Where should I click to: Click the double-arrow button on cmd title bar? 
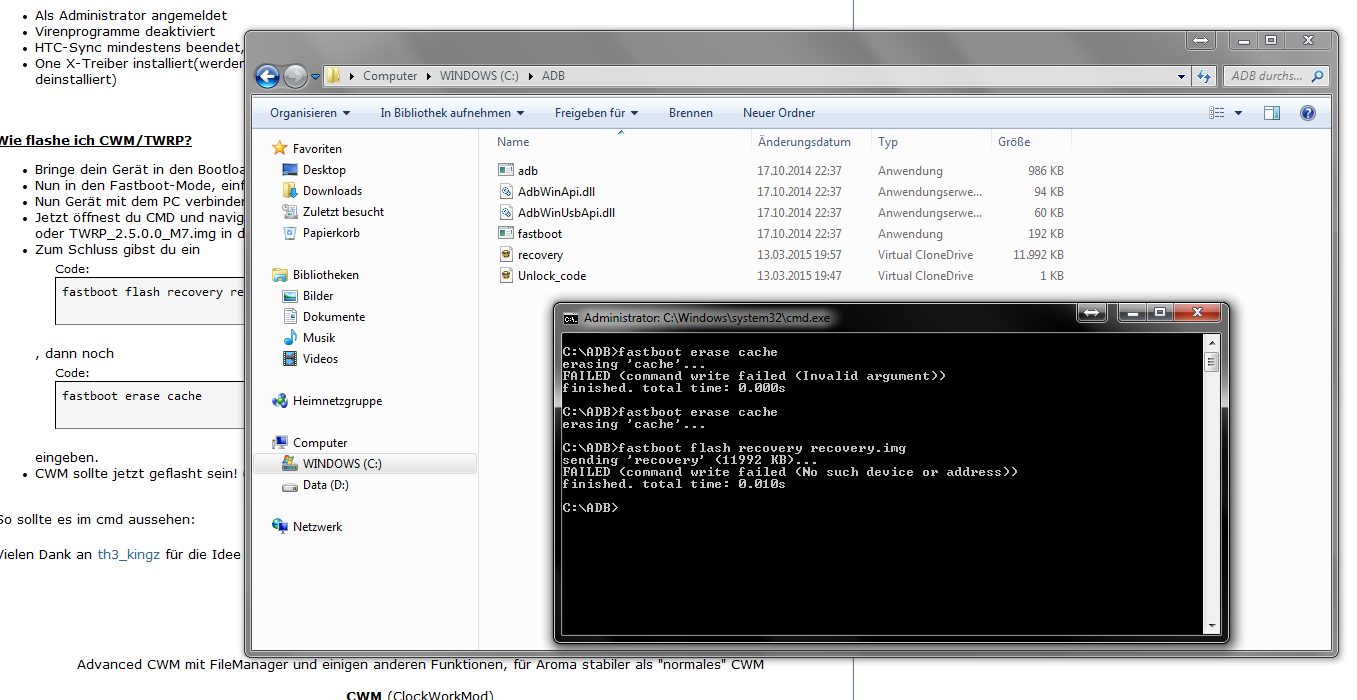(x=1091, y=313)
